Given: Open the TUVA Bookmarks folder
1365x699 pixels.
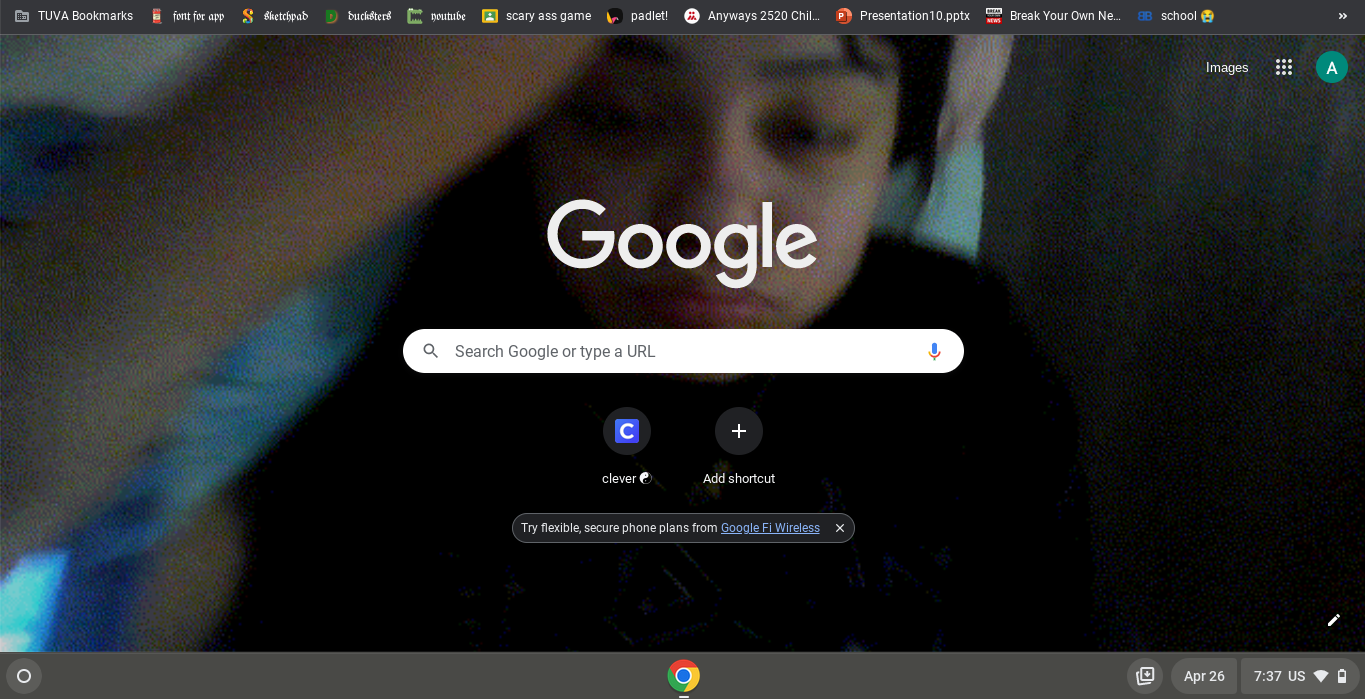Looking at the screenshot, I should [74, 16].
